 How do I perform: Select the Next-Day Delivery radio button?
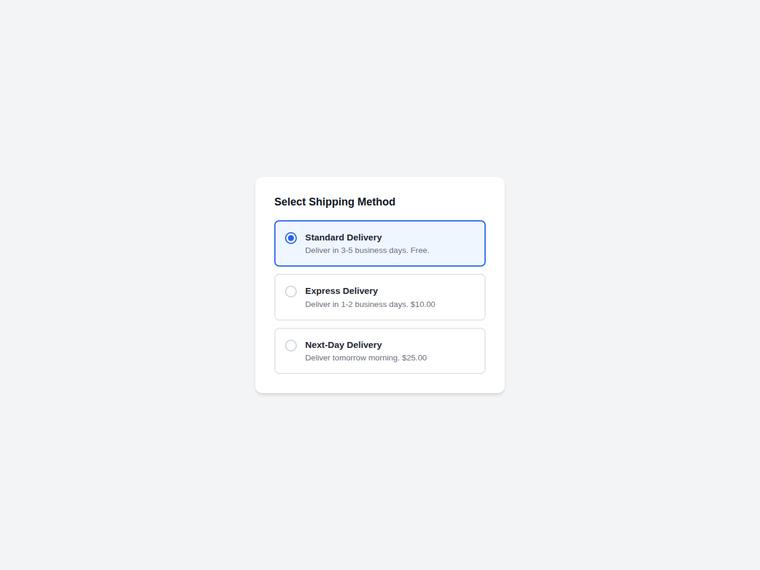pyautogui.click(x=291, y=345)
